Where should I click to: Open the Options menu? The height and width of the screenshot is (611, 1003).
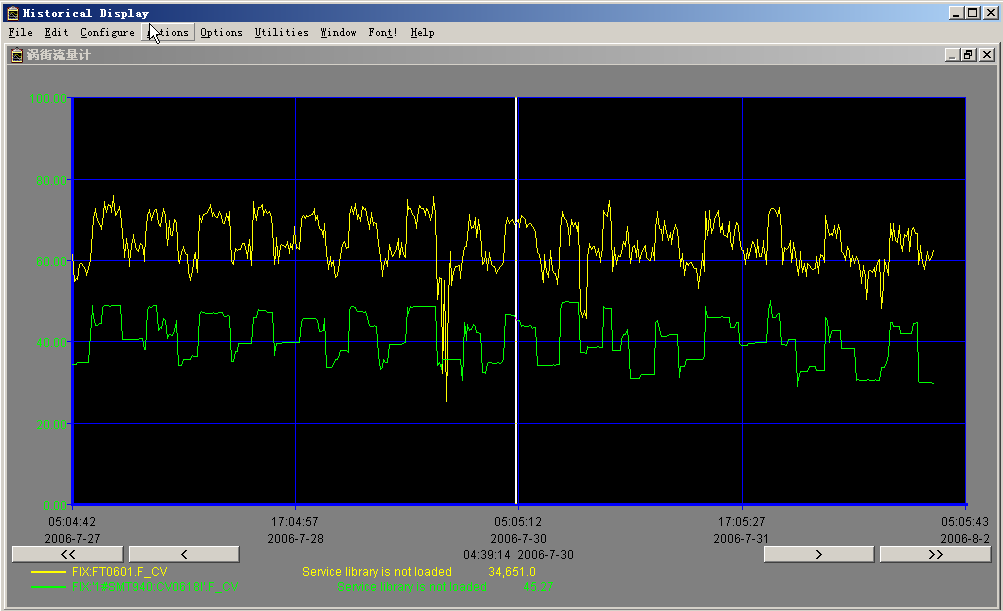[x=221, y=32]
